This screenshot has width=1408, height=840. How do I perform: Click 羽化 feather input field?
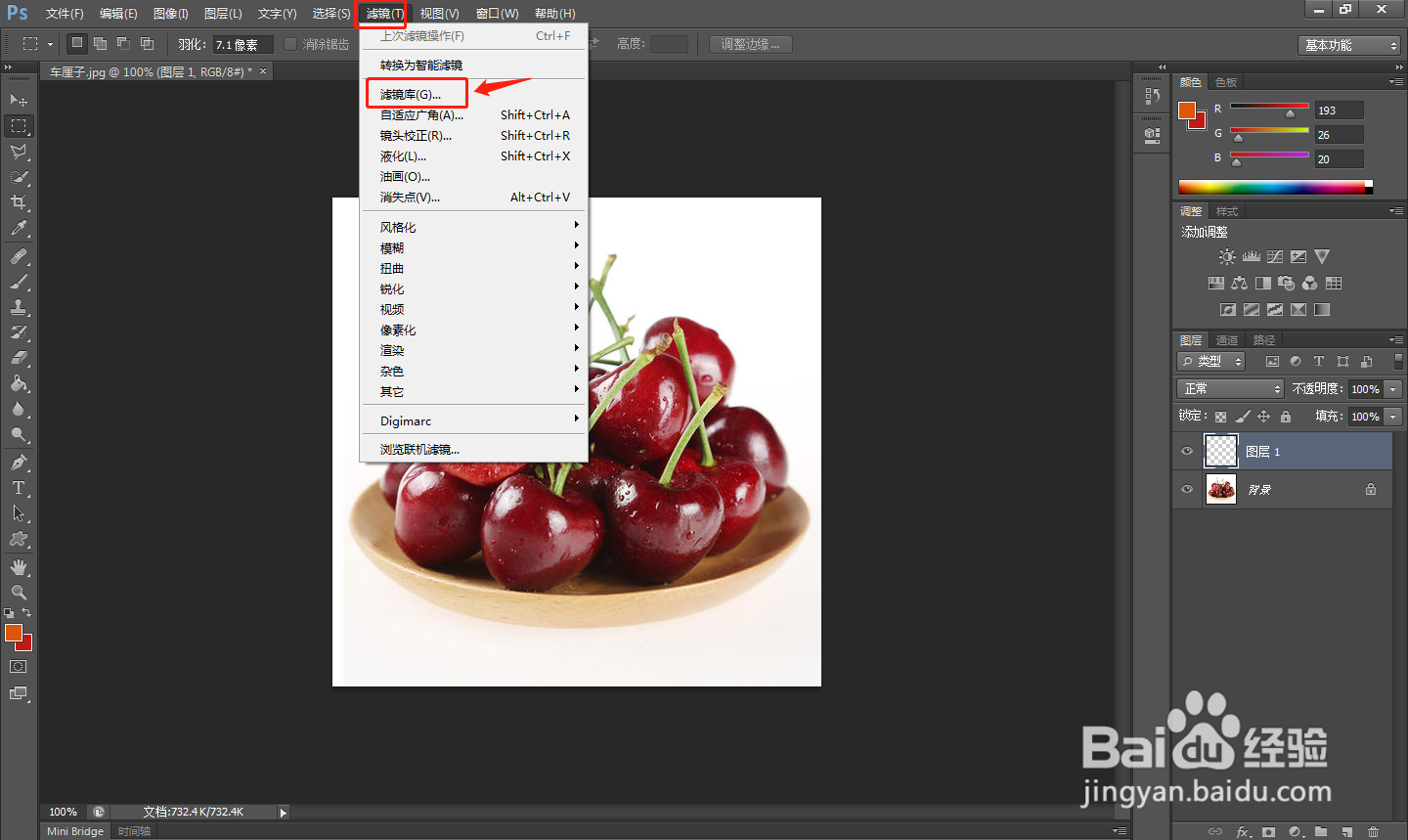[x=242, y=45]
